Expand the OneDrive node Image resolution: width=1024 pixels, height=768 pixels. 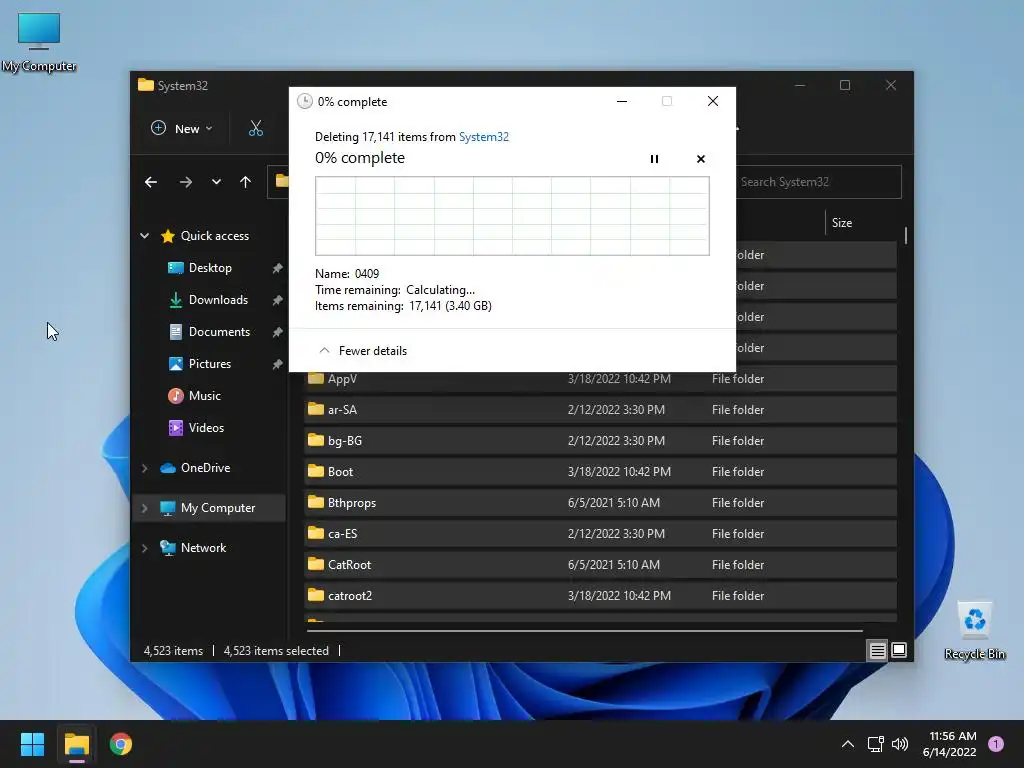[x=144, y=468]
